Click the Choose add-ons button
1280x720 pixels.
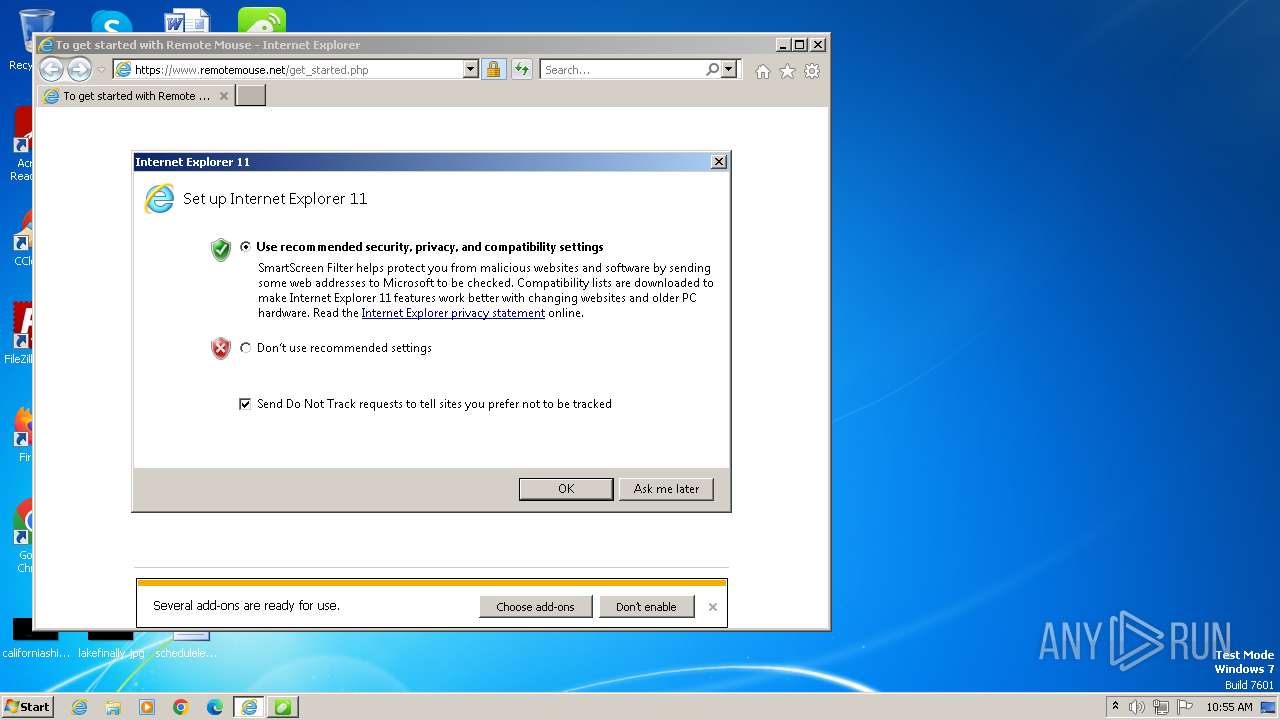[x=535, y=607]
